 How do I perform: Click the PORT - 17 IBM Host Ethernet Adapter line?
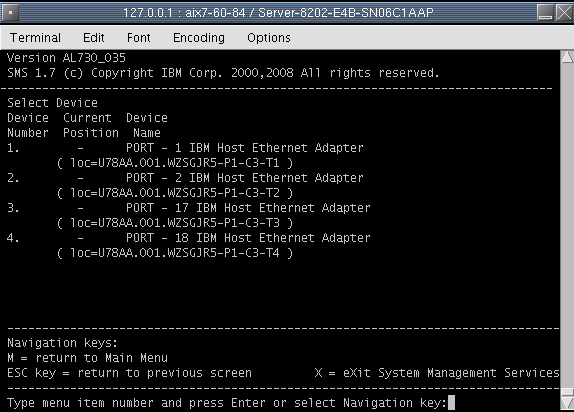tap(248, 208)
